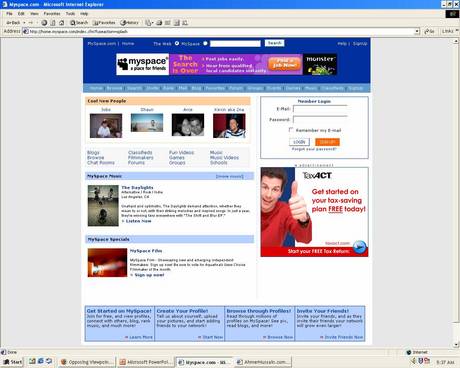Open the File menu
The height and width of the screenshot is (368, 460).
[x=9, y=14]
